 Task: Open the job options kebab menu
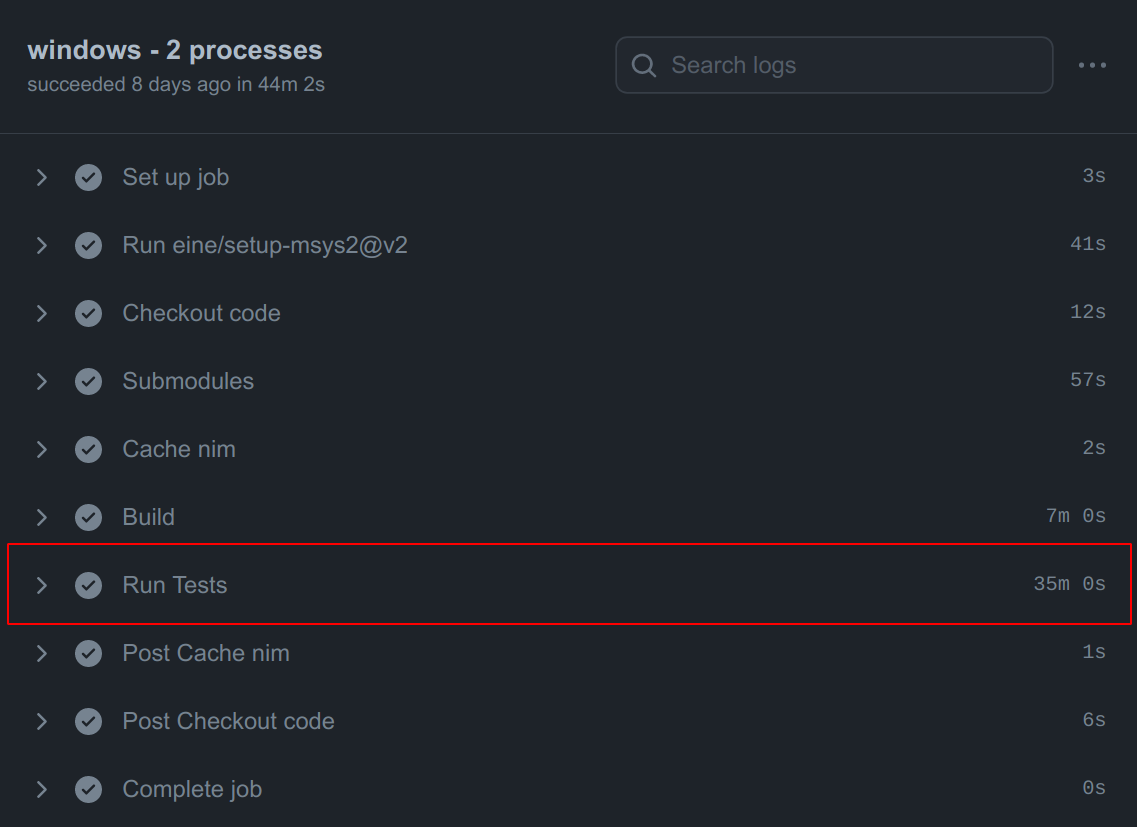[x=1092, y=65]
